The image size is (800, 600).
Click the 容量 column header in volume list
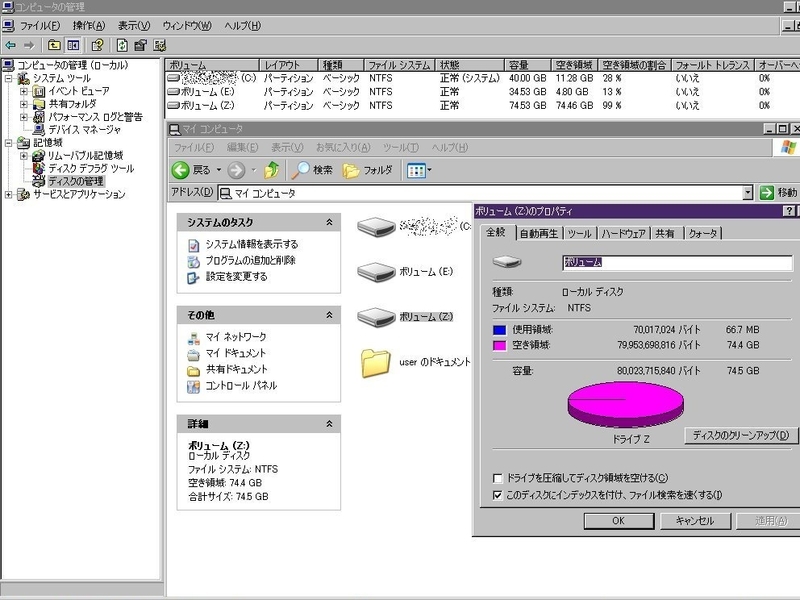[528, 65]
